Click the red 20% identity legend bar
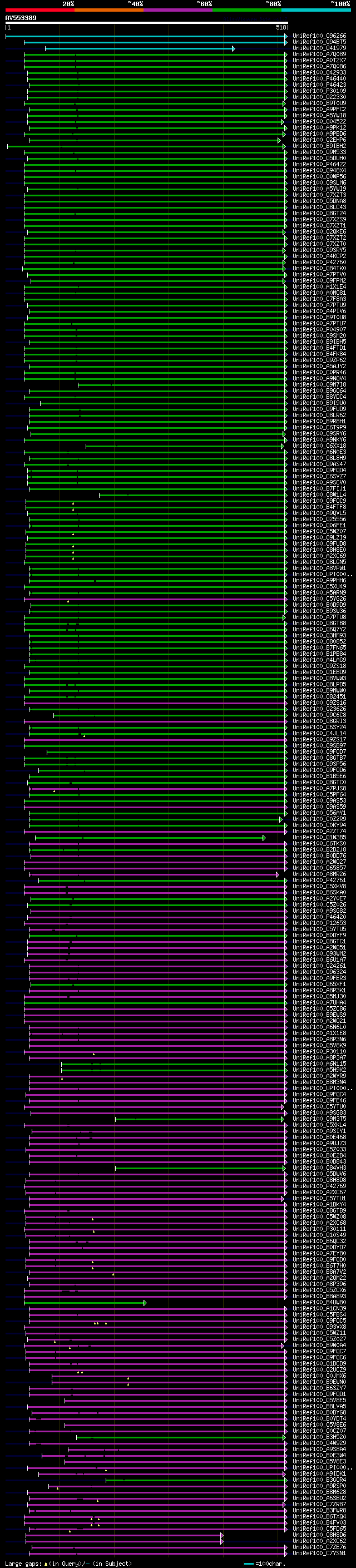This screenshot has width=356, height=1568. 40,11
